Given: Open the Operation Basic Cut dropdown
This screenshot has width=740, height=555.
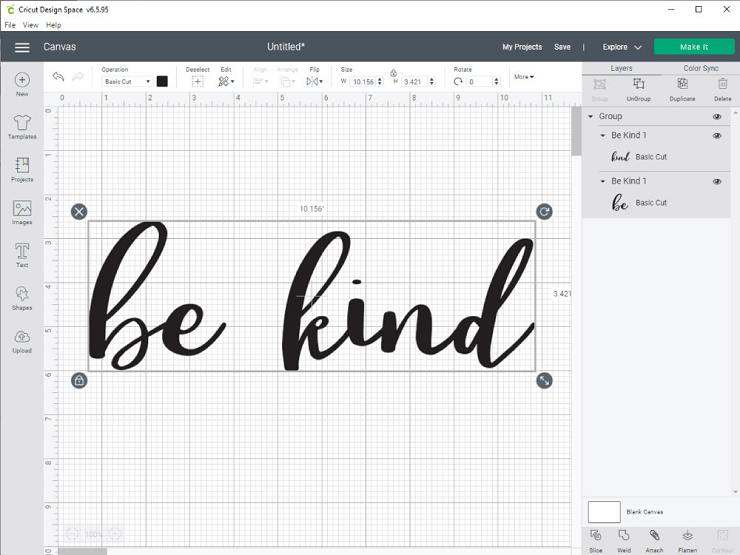Looking at the screenshot, I should [126, 82].
